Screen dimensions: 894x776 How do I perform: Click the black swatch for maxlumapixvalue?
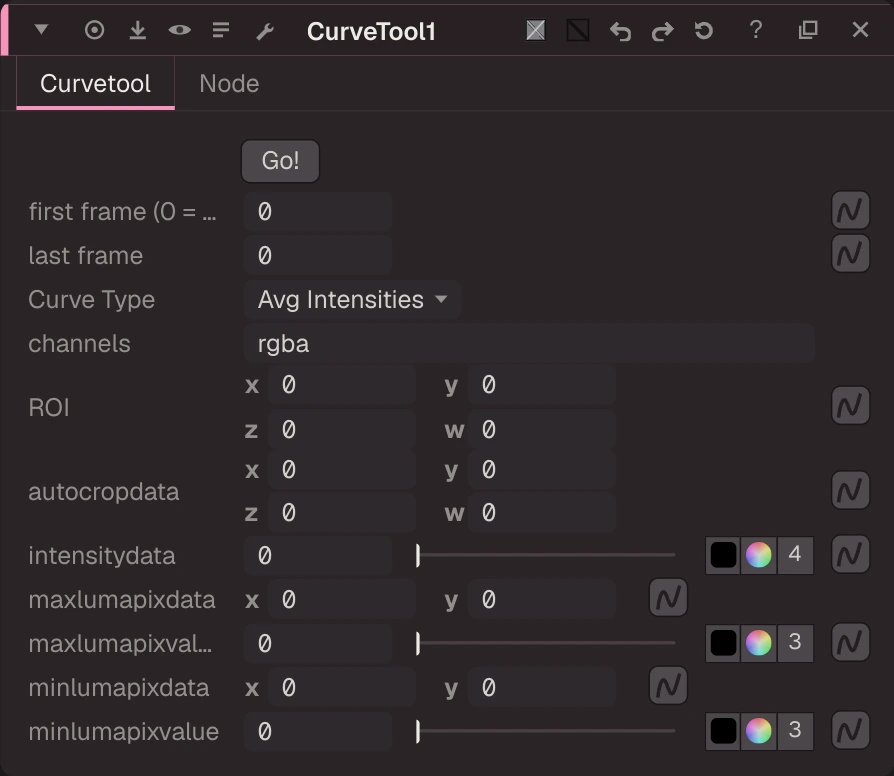click(x=723, y=643)
